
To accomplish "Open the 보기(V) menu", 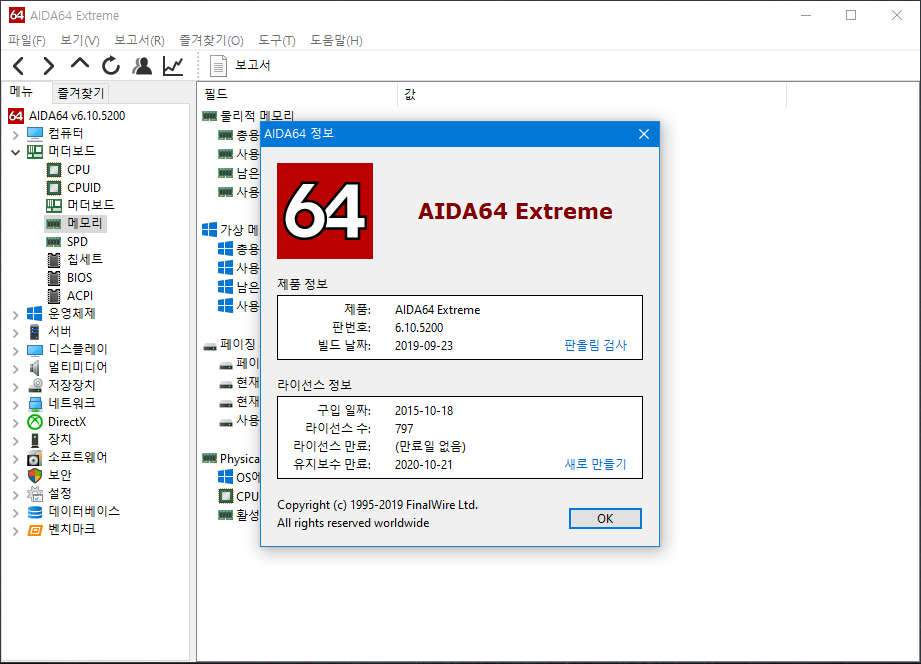I will pos(80,41).
